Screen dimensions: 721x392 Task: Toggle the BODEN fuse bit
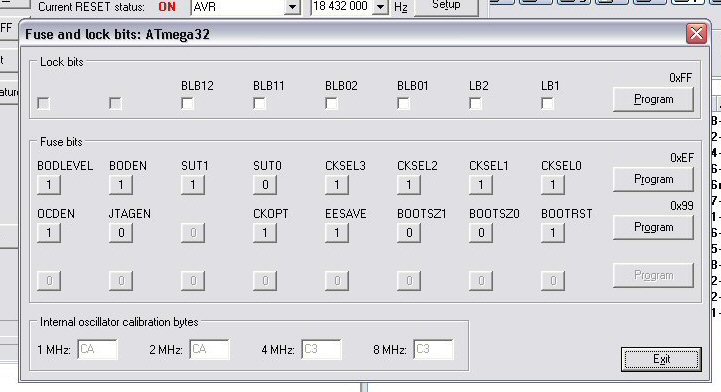click(x=121, y=185)
